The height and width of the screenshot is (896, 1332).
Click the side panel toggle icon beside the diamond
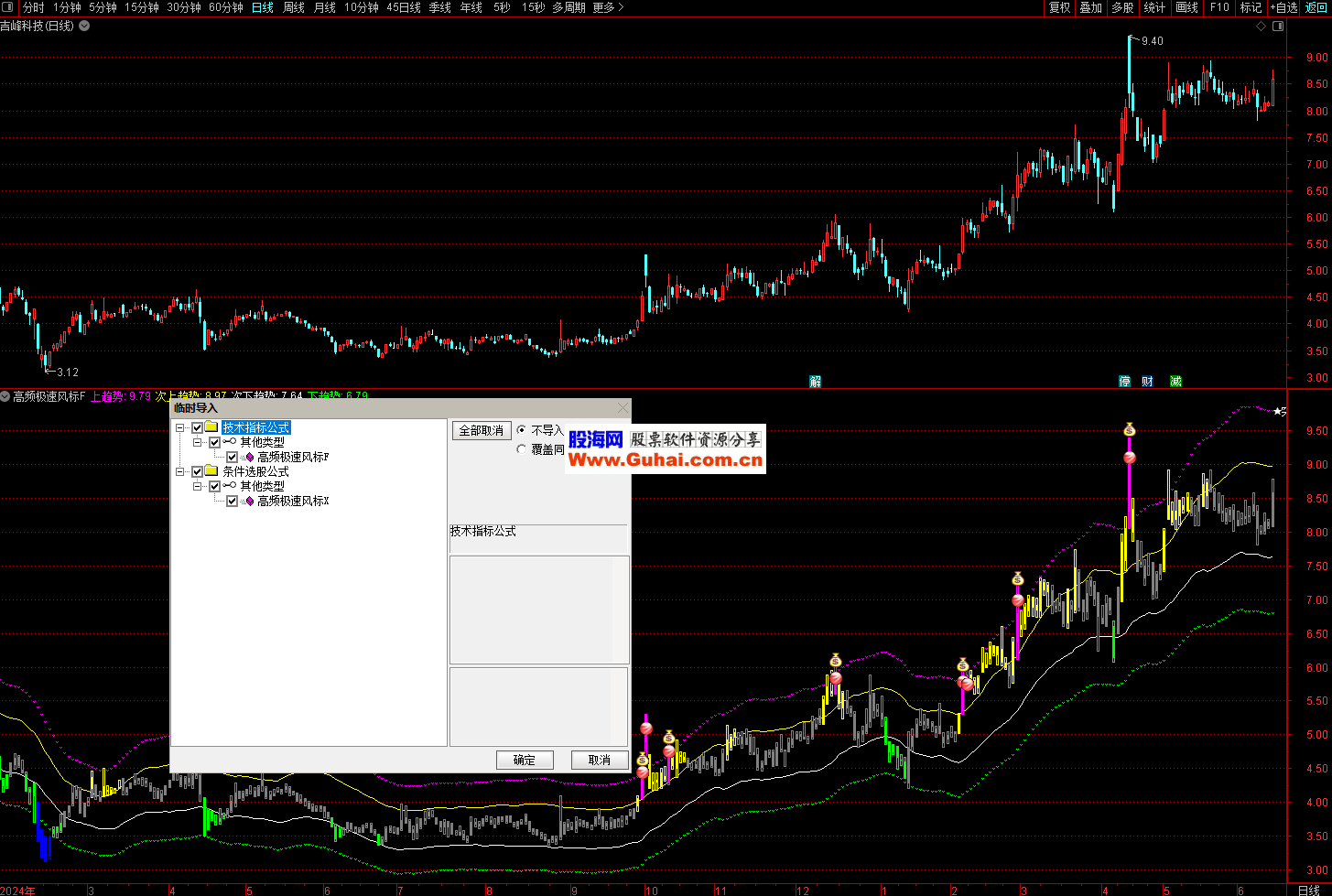[1278, 26]
